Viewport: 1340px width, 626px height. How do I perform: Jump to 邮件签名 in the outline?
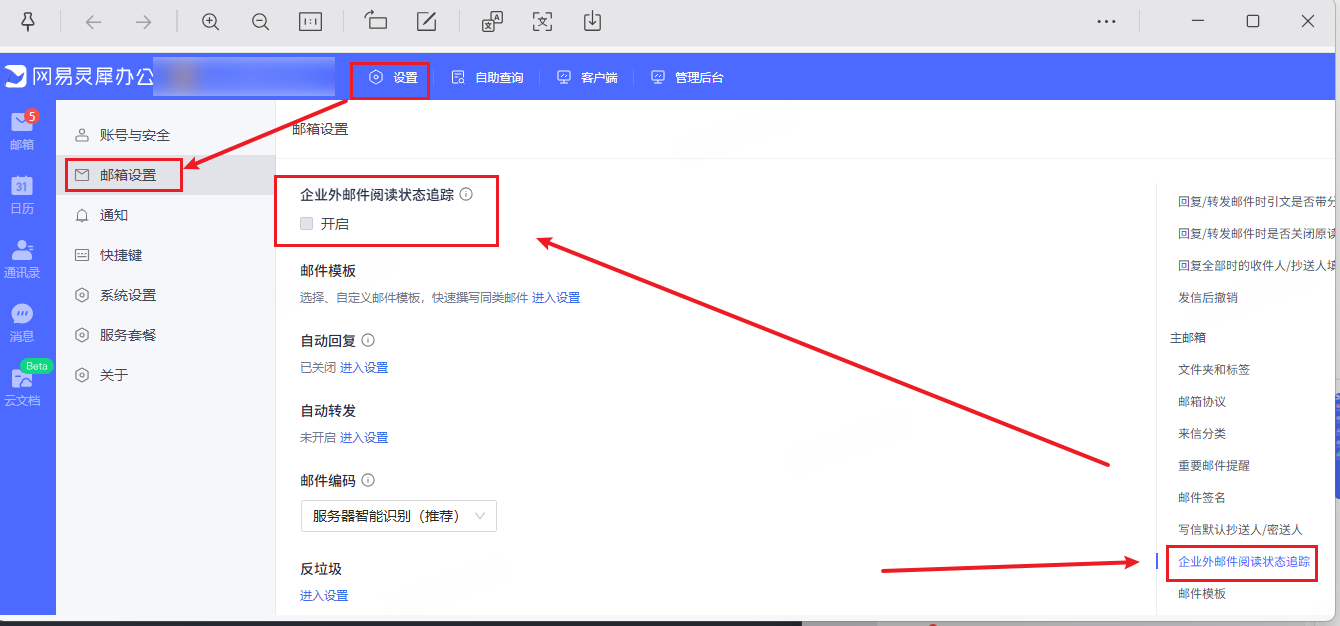point(1202,498)
